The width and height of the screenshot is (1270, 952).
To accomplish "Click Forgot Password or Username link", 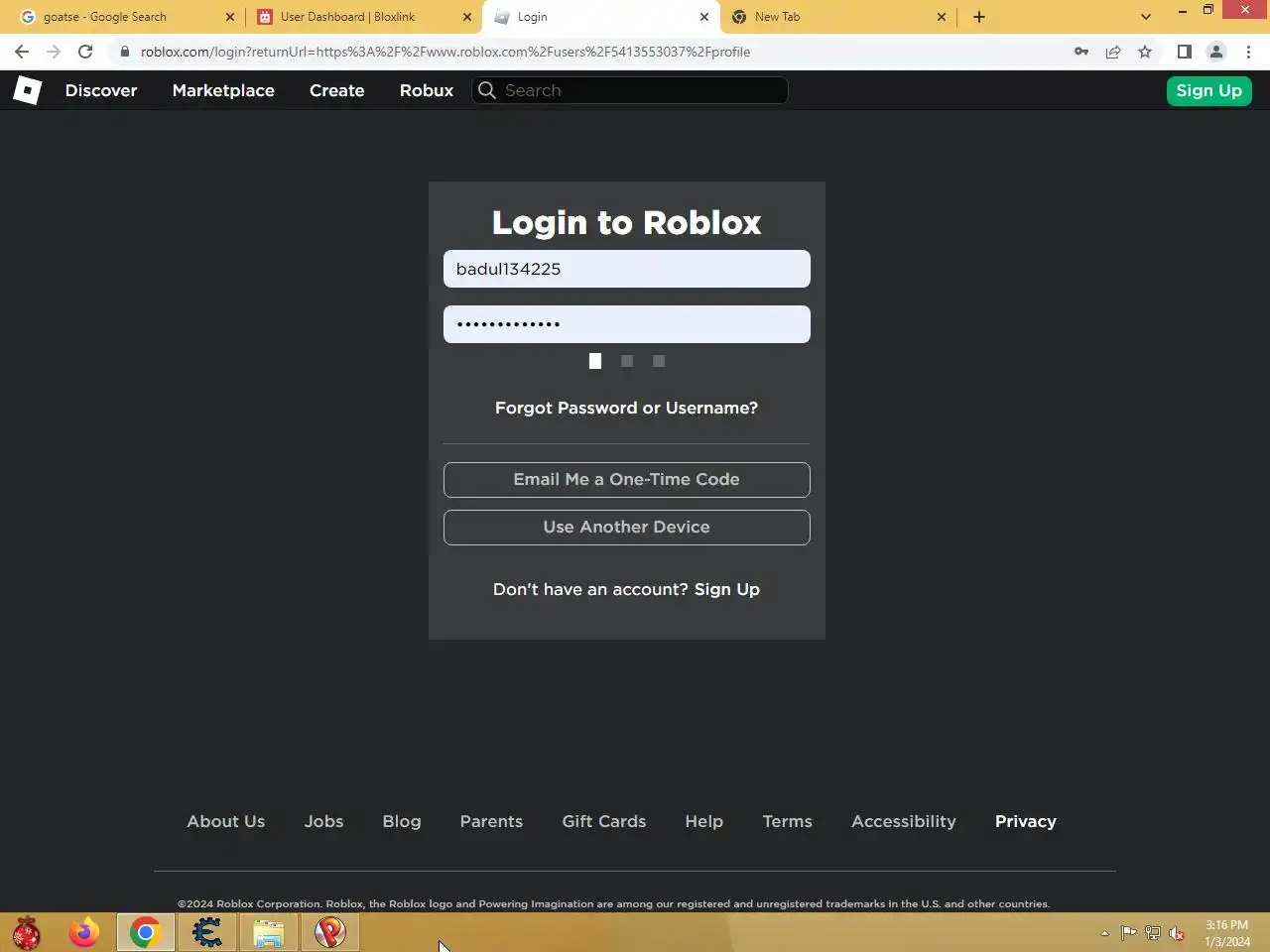I will [x=627, y=408].
